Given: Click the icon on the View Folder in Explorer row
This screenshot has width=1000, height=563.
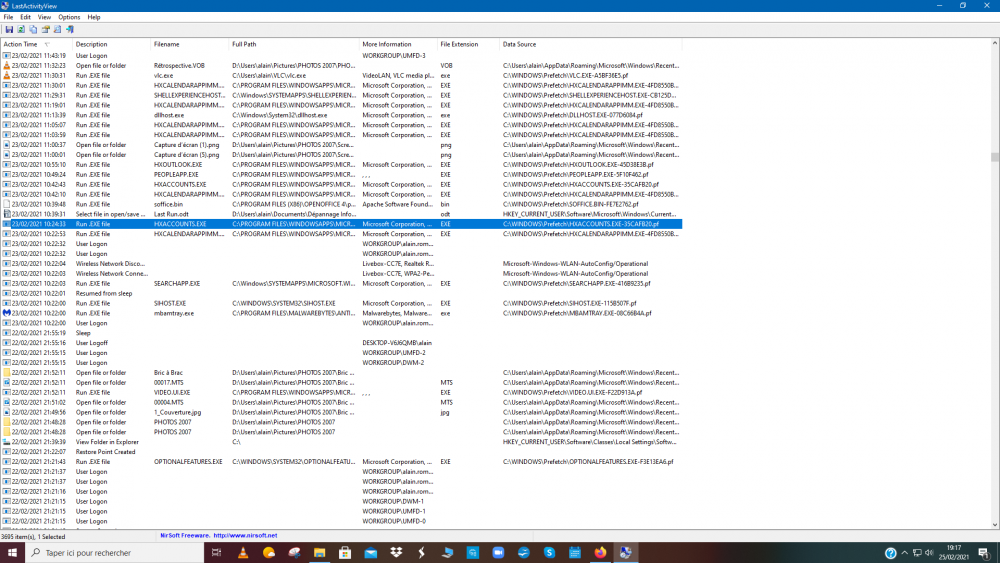Looking at the screenshot, I should click(x=6, y=442).
